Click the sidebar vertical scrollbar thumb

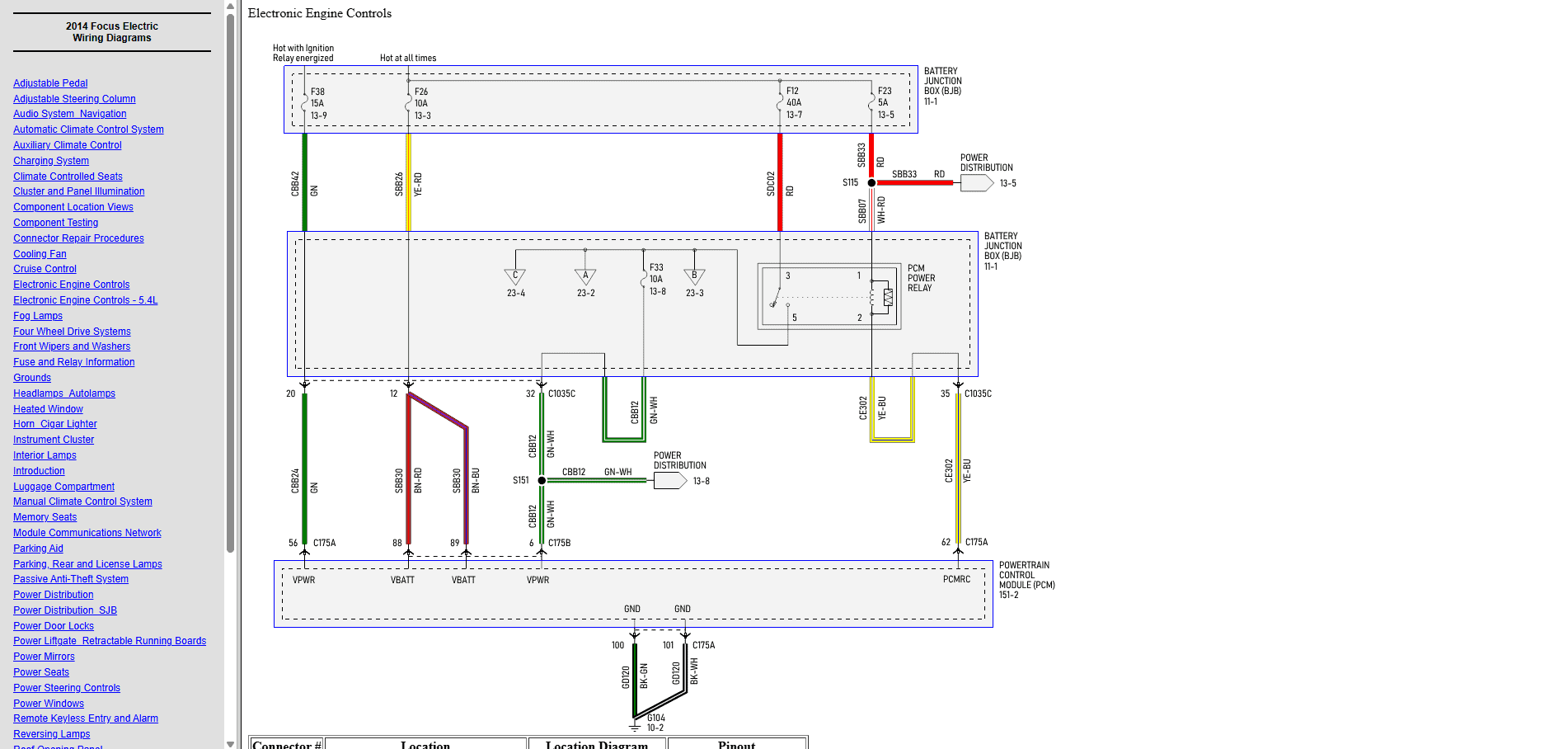230,280
